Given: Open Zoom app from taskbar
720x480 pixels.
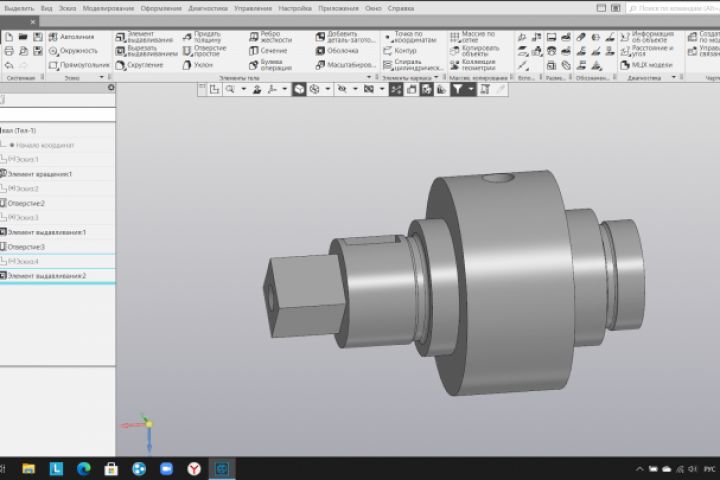Looking at the screenshot, I should pos(166,469).
